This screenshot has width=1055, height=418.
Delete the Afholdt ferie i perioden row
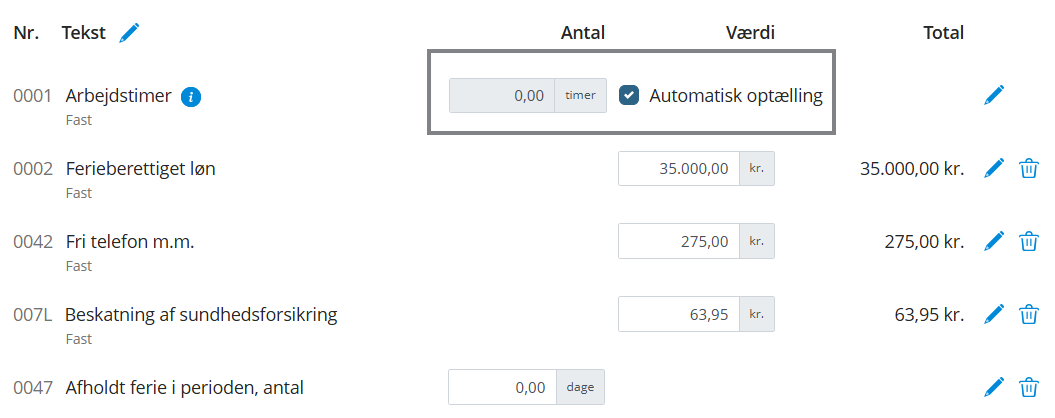coord(1028,387)
